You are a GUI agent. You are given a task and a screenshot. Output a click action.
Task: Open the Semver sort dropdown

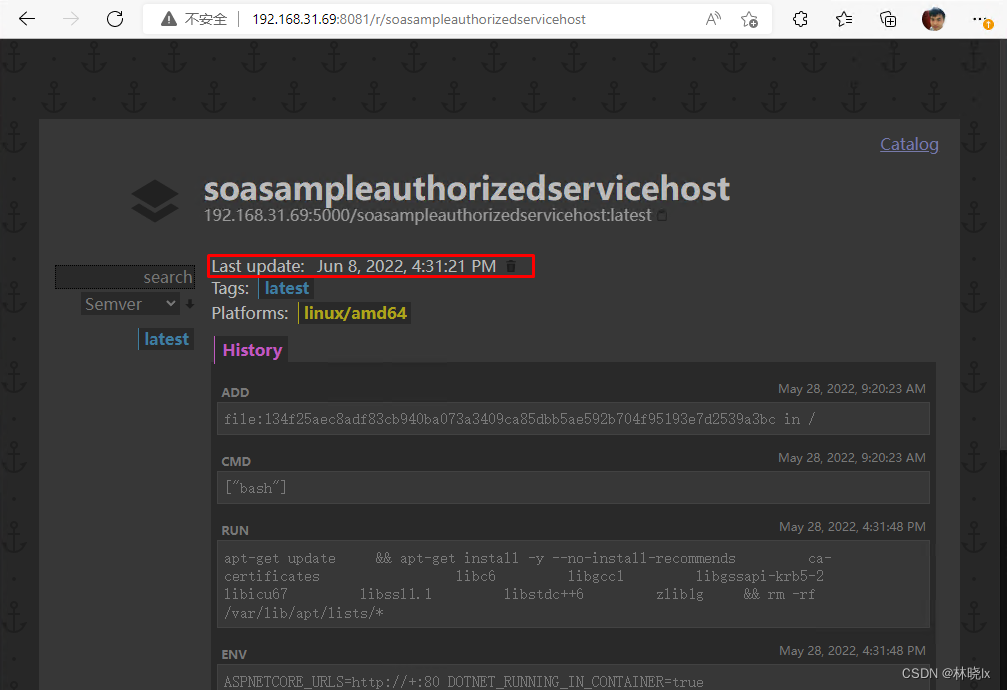pyautogui.click(x=130, y=304)
